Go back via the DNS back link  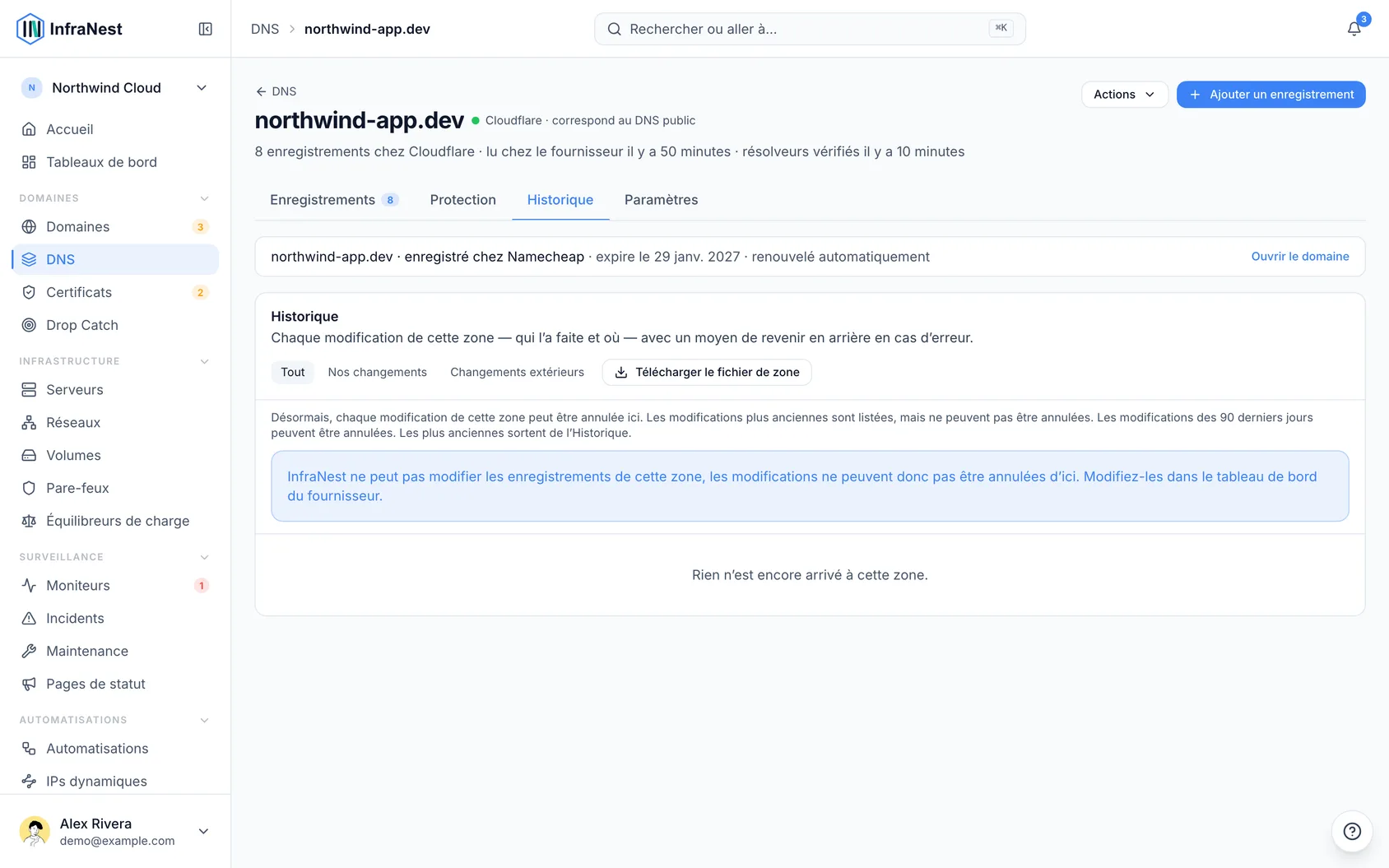tap(276, 91)
